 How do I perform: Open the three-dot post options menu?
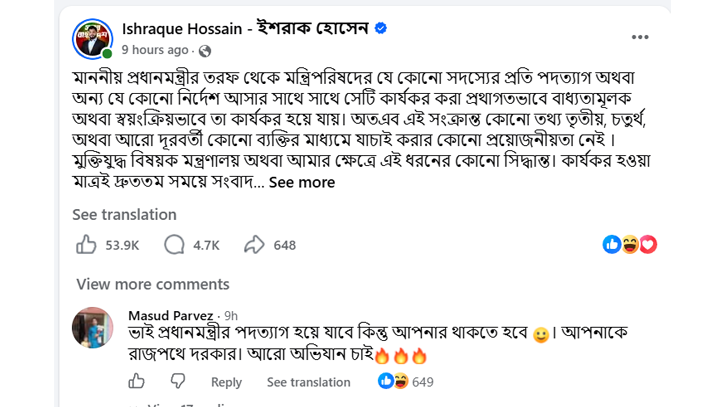pos(640,37)
